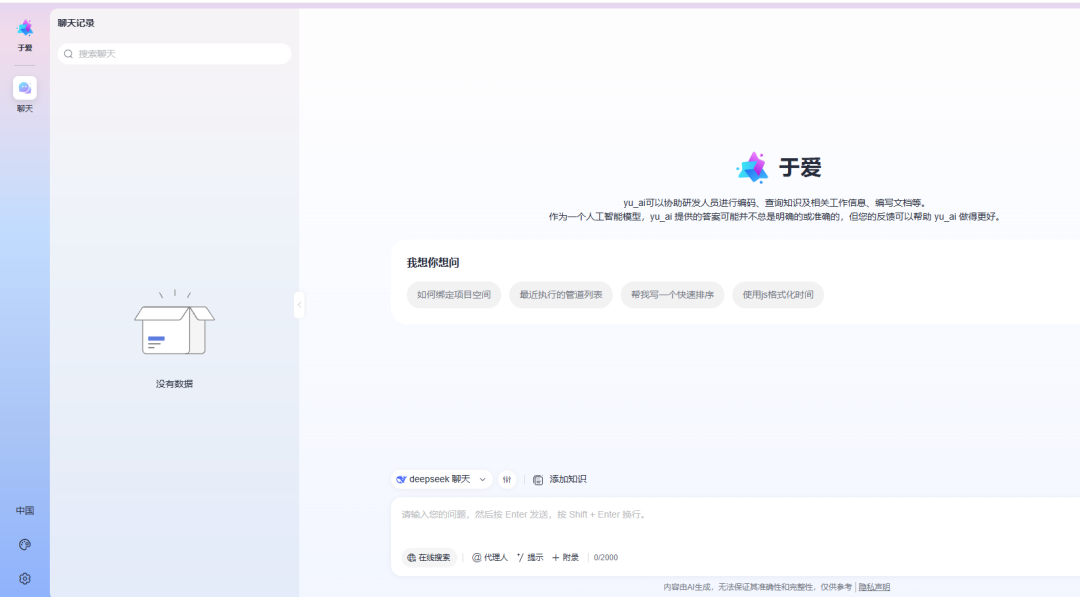Click the @ 代理人 agent option
Viewport: 1080px width, 597px height.
(490, 557)
